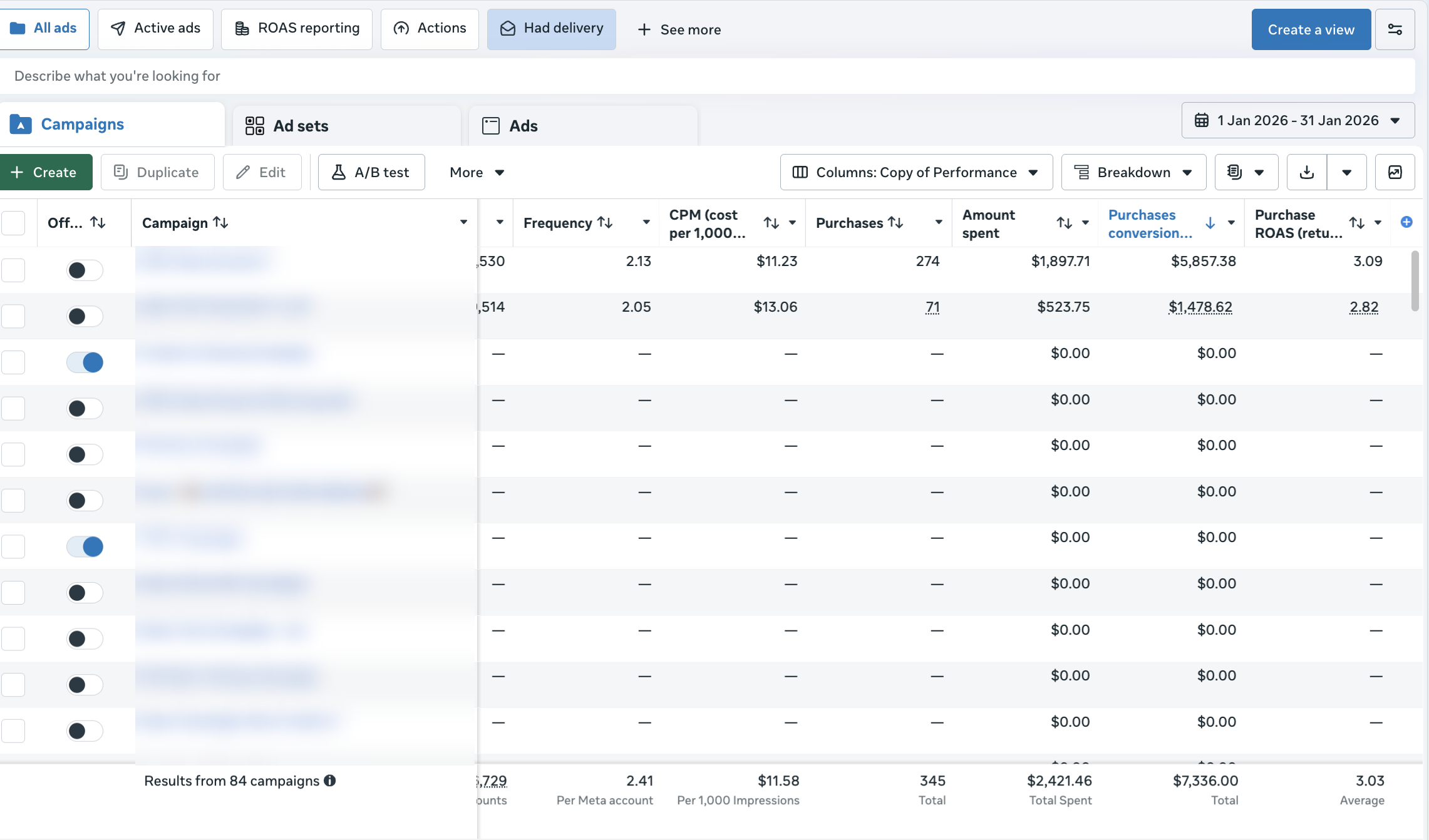
Task: Expand export options arrow next to download
Action: pos(1347,172)
